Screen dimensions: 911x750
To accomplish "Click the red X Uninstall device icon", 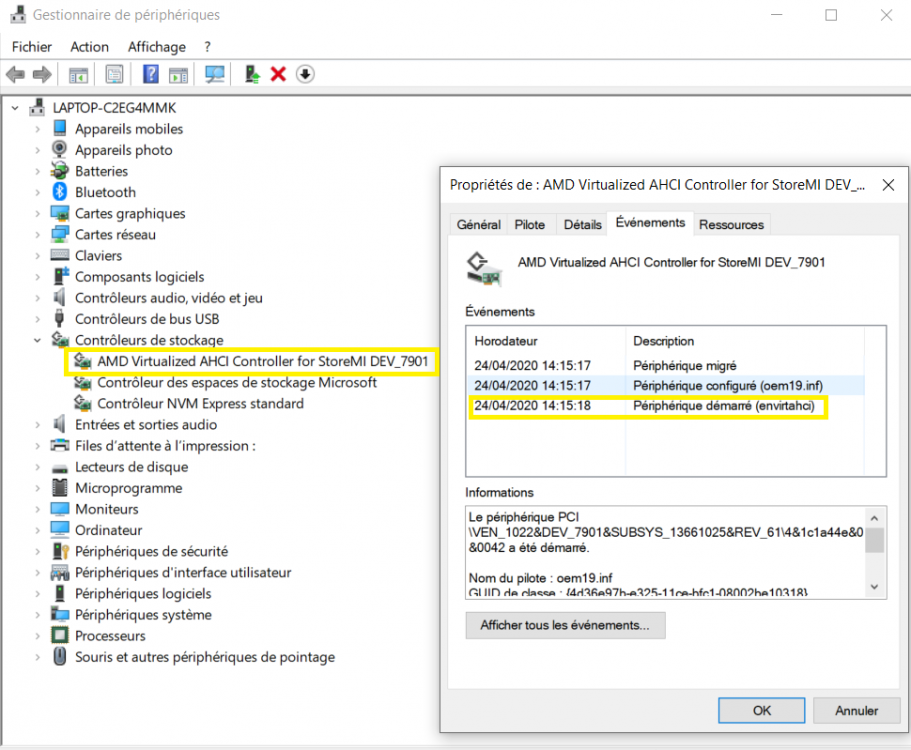I will [279, 74].
